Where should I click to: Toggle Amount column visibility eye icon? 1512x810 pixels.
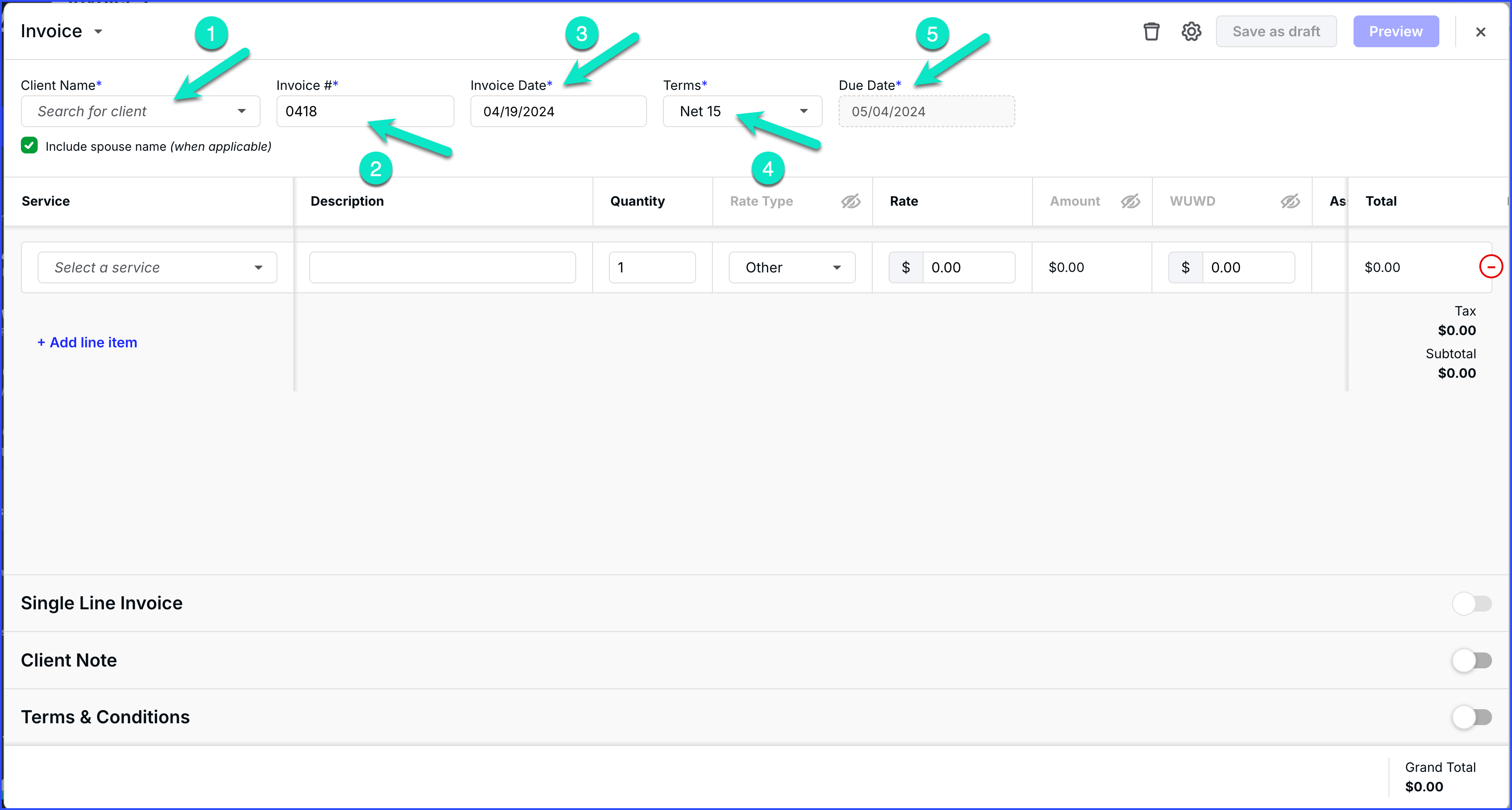[1130, 201]
